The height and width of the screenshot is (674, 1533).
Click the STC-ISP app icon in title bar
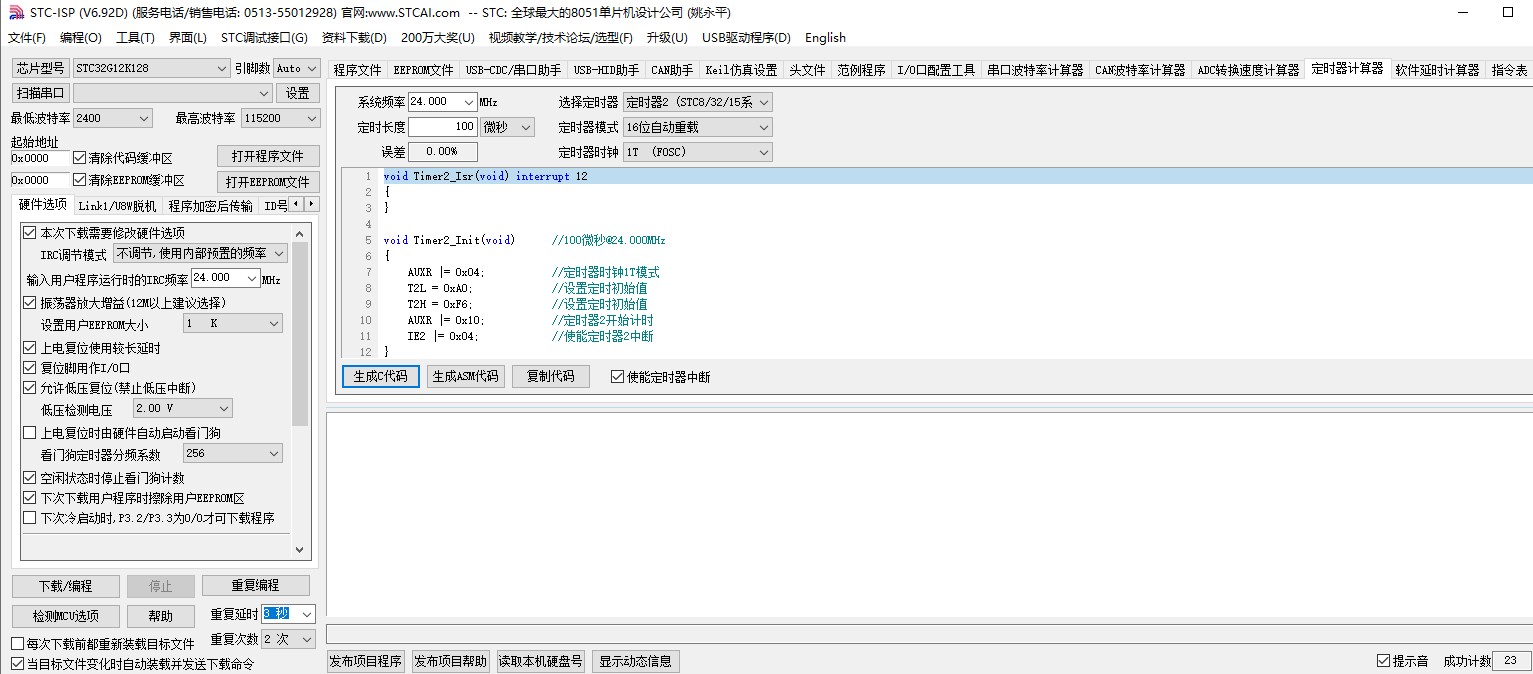point(15,13)
